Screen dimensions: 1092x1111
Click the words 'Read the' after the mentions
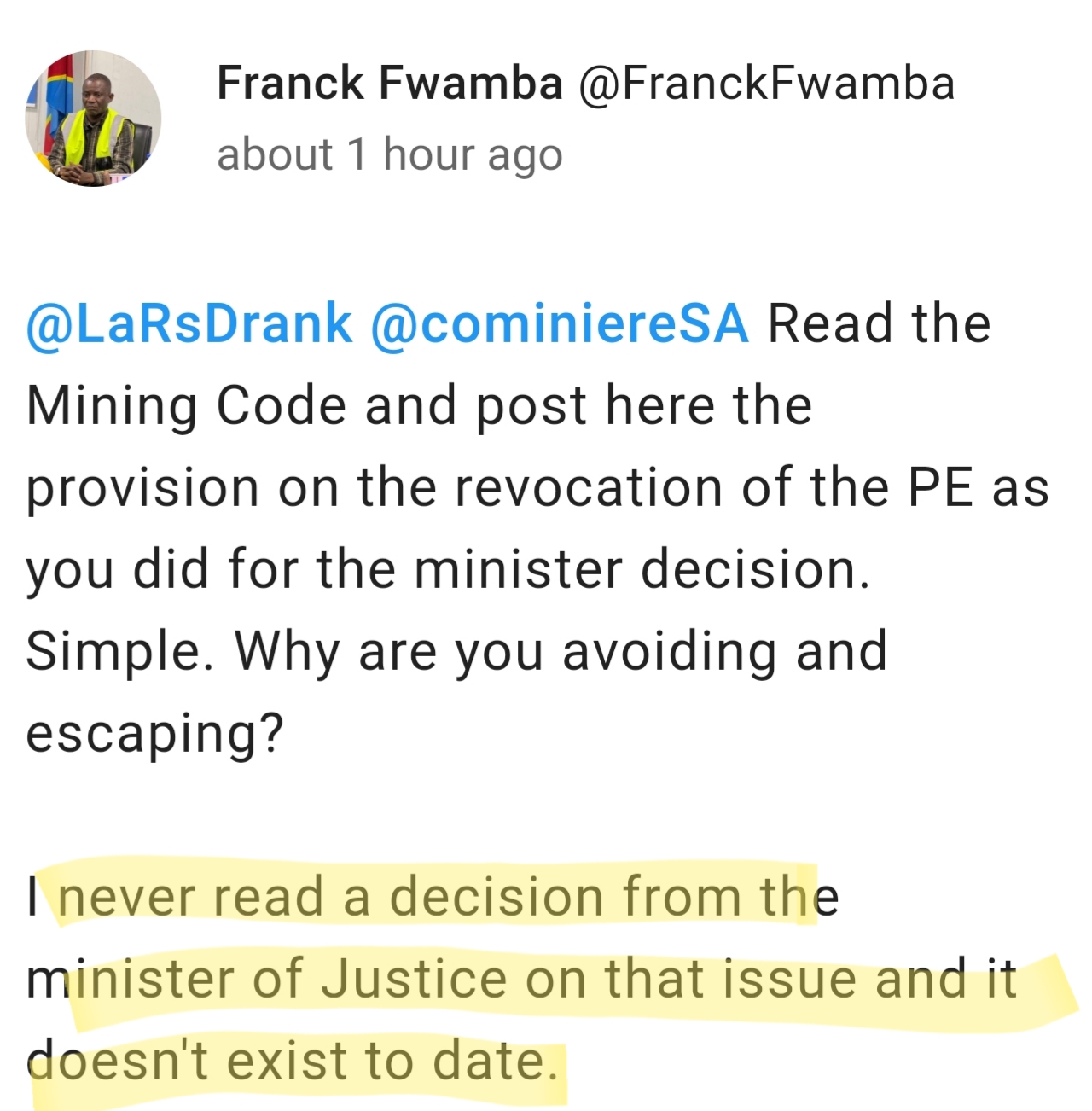tap(879, 324)
